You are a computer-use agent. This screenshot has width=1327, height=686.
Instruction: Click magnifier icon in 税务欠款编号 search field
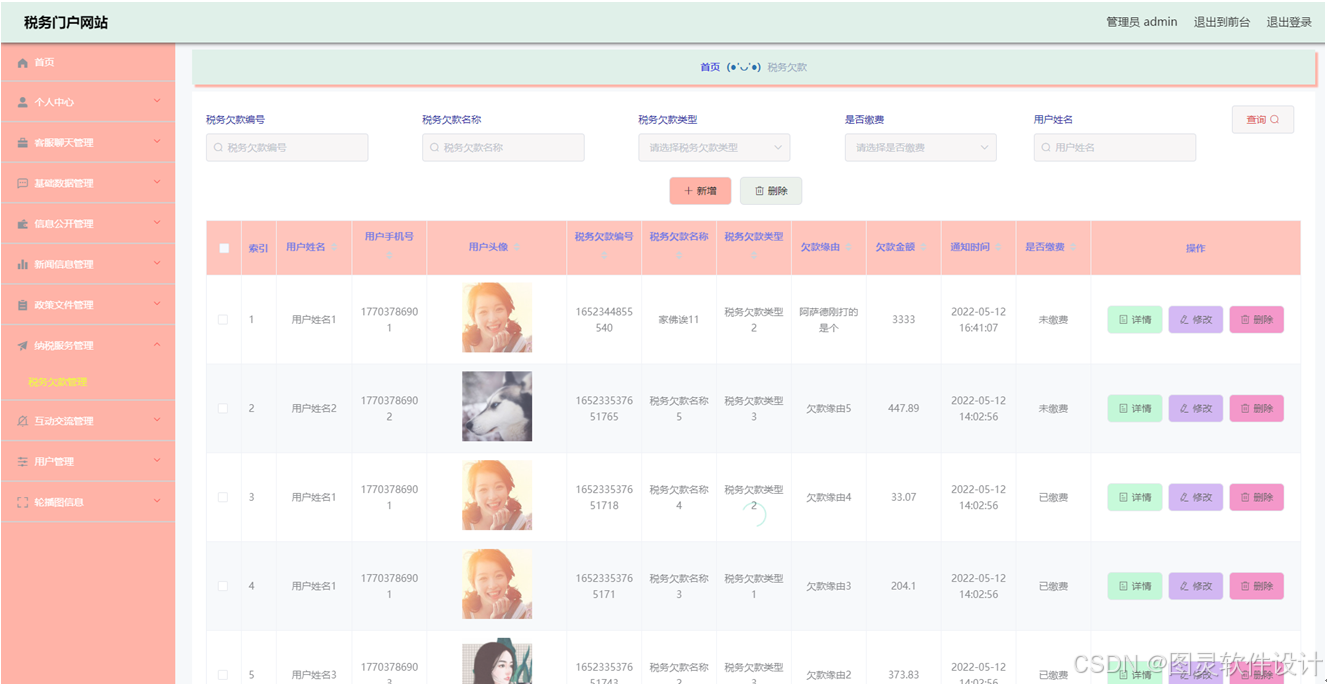pyautogui.click(x=218, y=148)
